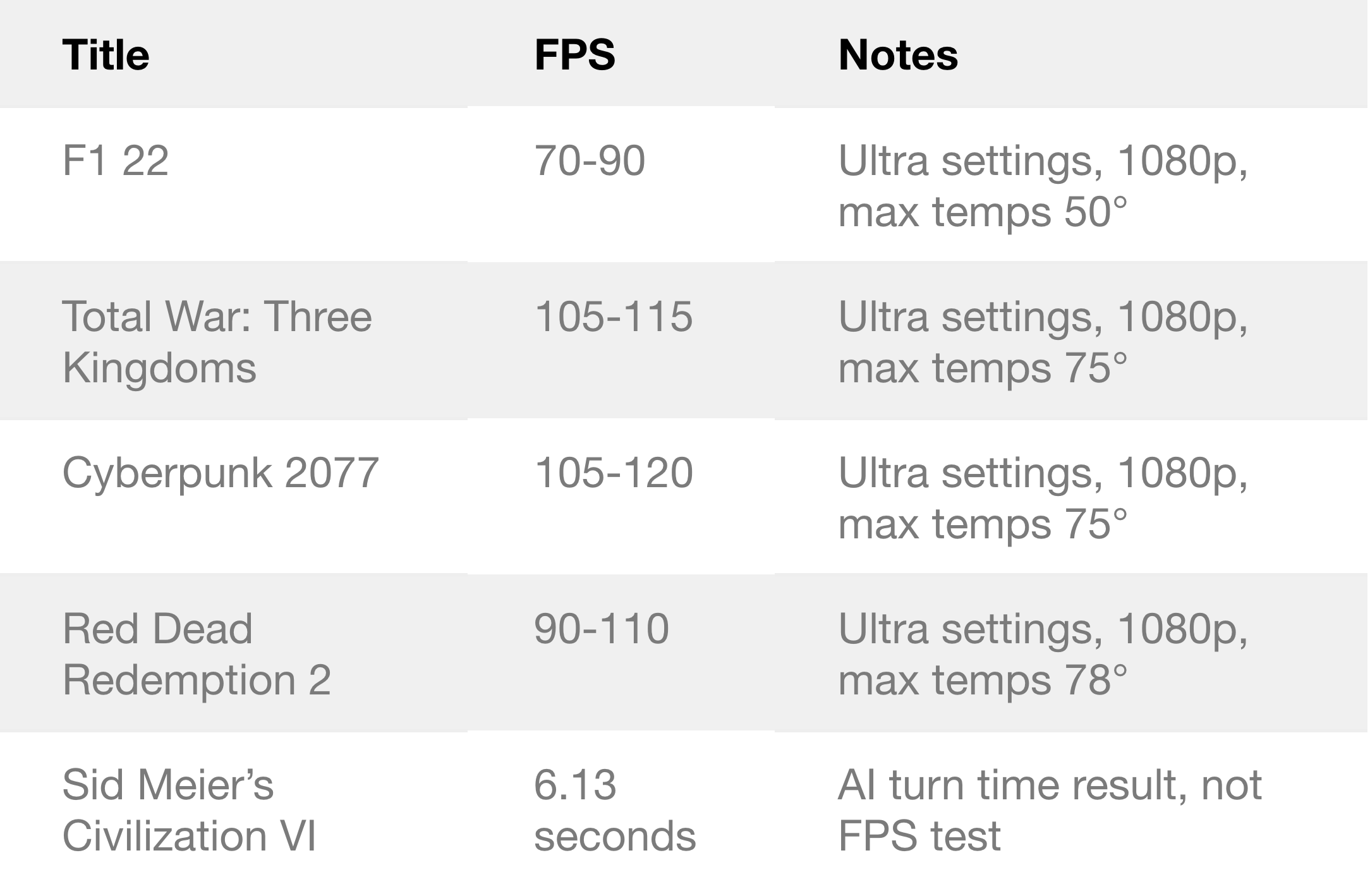This screenshot has height=896, width=1370.
Task: Click the F1 22 notes cell text
Action: pyautogui.click(x=1043, y=162)
